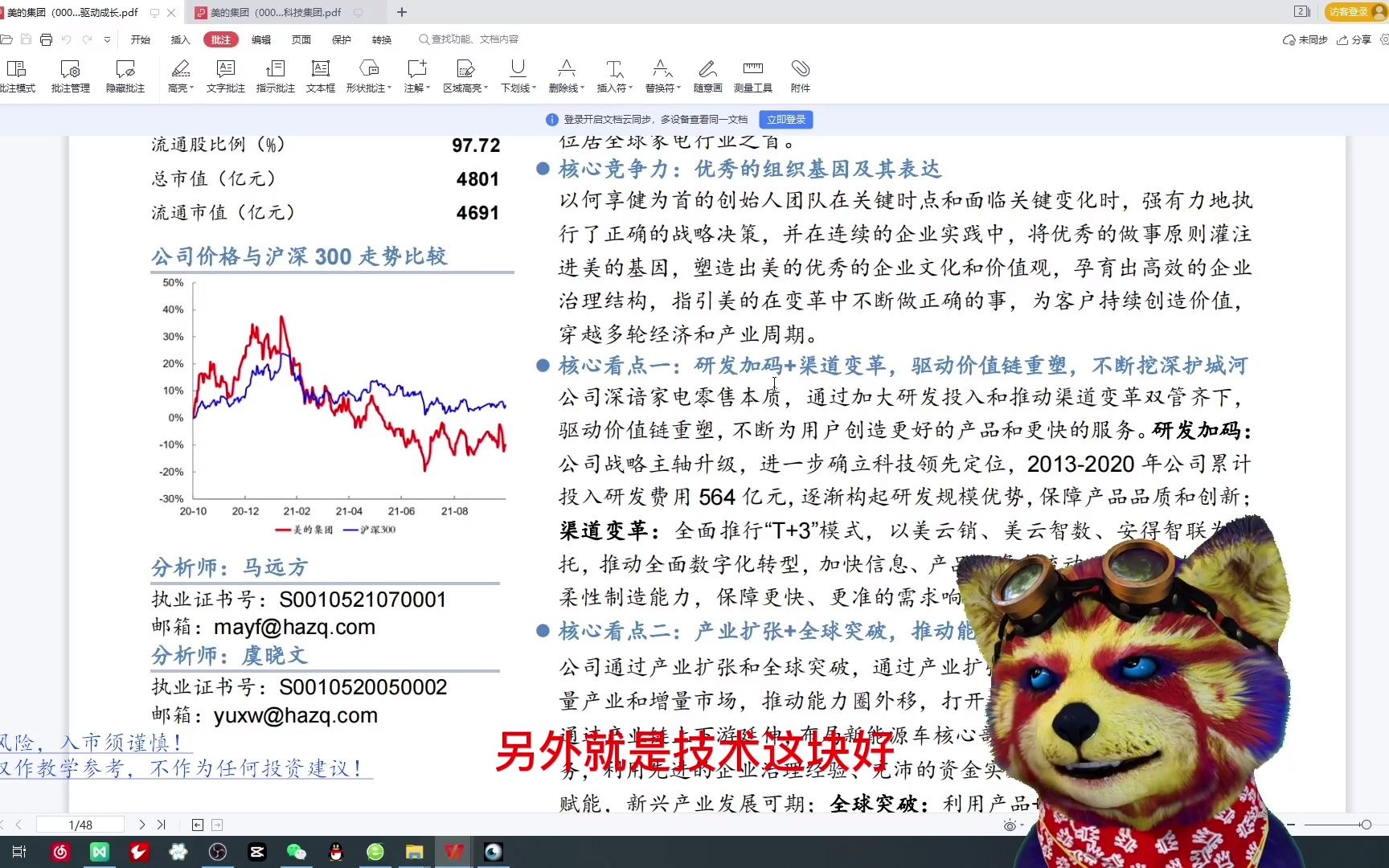Image resolution: width=1389 pixels, height=868 pixels.
Task: Expand the 区域高亮 dropdown arrow
Action: click(486, 88)
